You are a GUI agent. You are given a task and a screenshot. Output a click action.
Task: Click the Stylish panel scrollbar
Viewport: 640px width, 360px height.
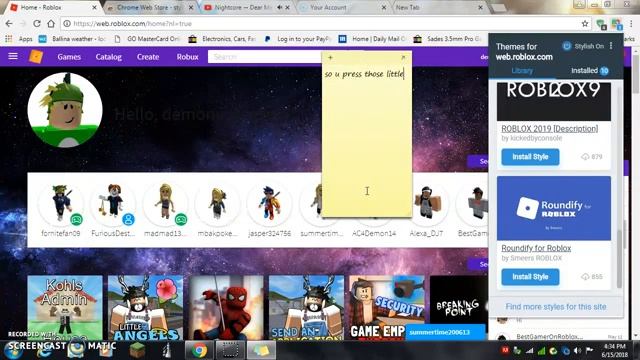[620, 259]
